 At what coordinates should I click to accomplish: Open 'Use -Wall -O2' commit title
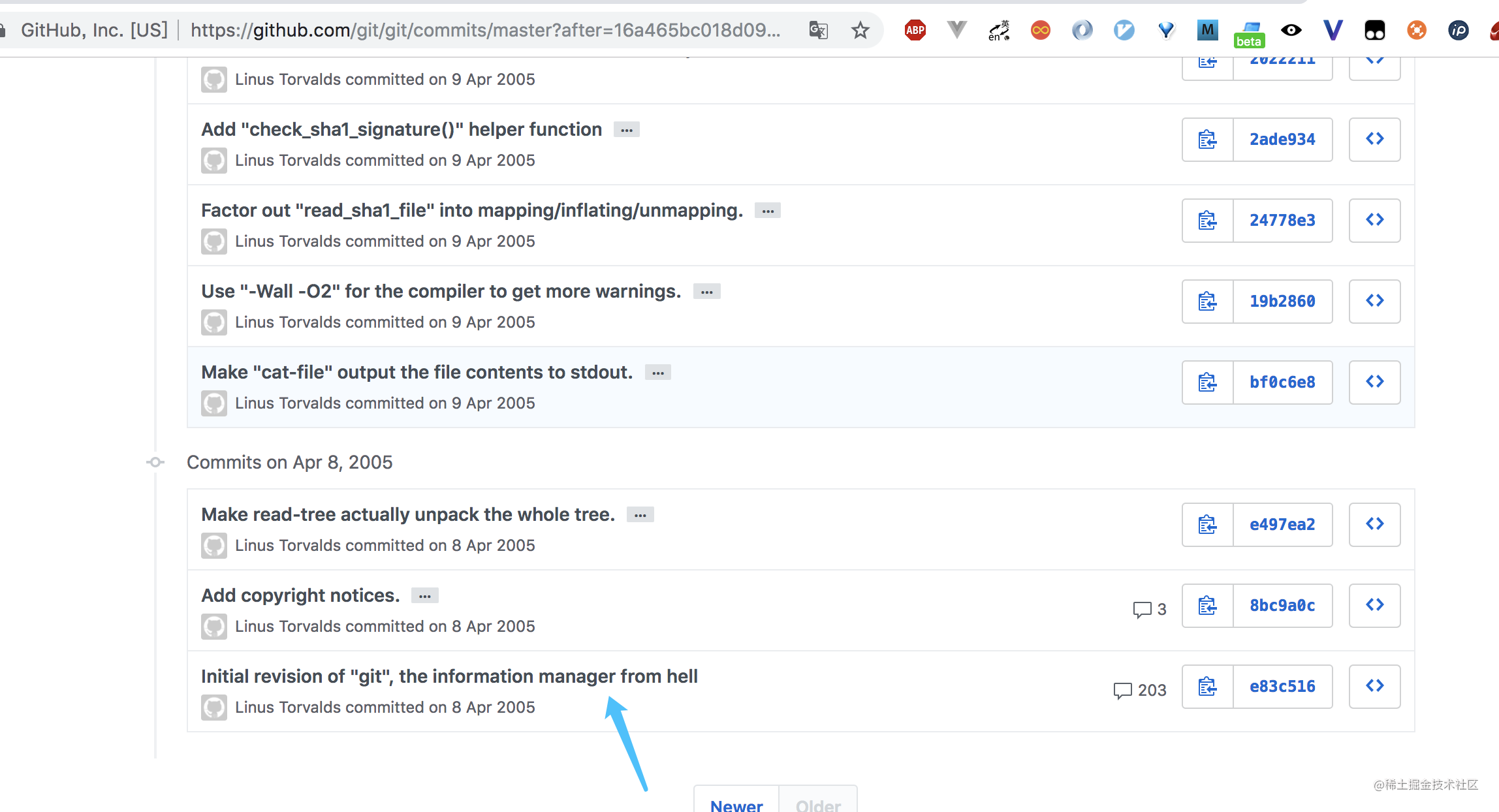[441, 291]
